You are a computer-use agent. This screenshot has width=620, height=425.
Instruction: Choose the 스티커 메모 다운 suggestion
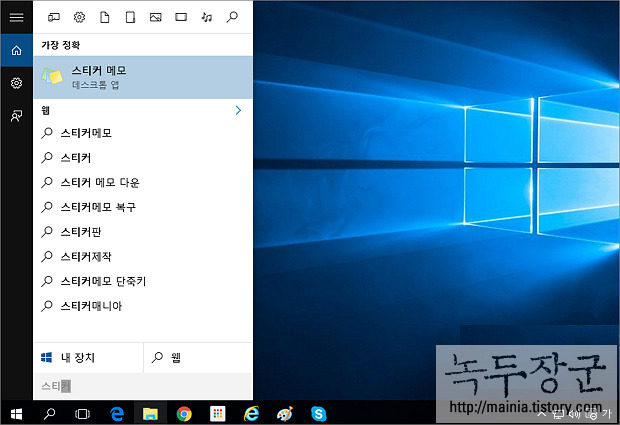coord(143,182)
